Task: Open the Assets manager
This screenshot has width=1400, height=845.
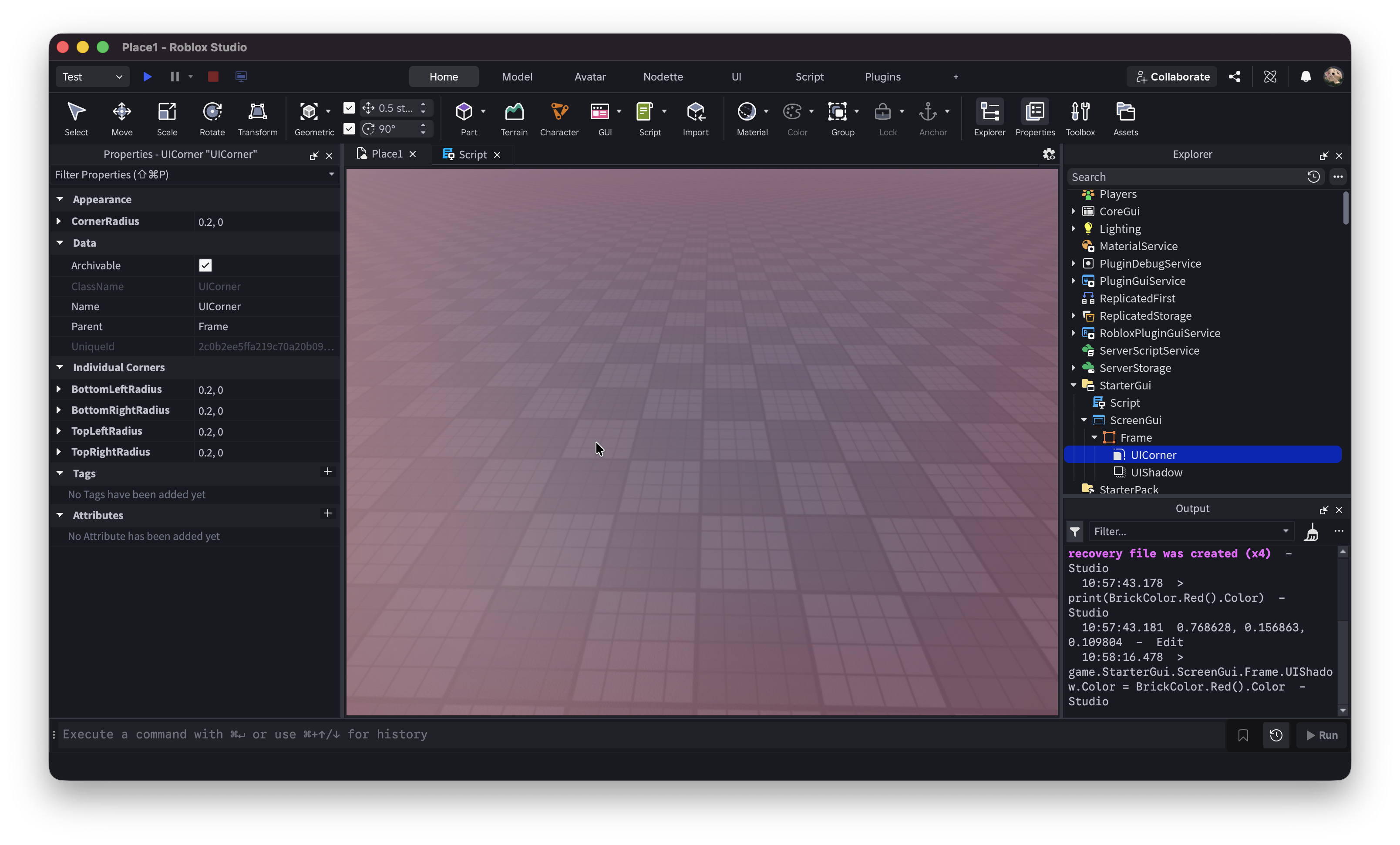Action: (x=1125, y=119)
